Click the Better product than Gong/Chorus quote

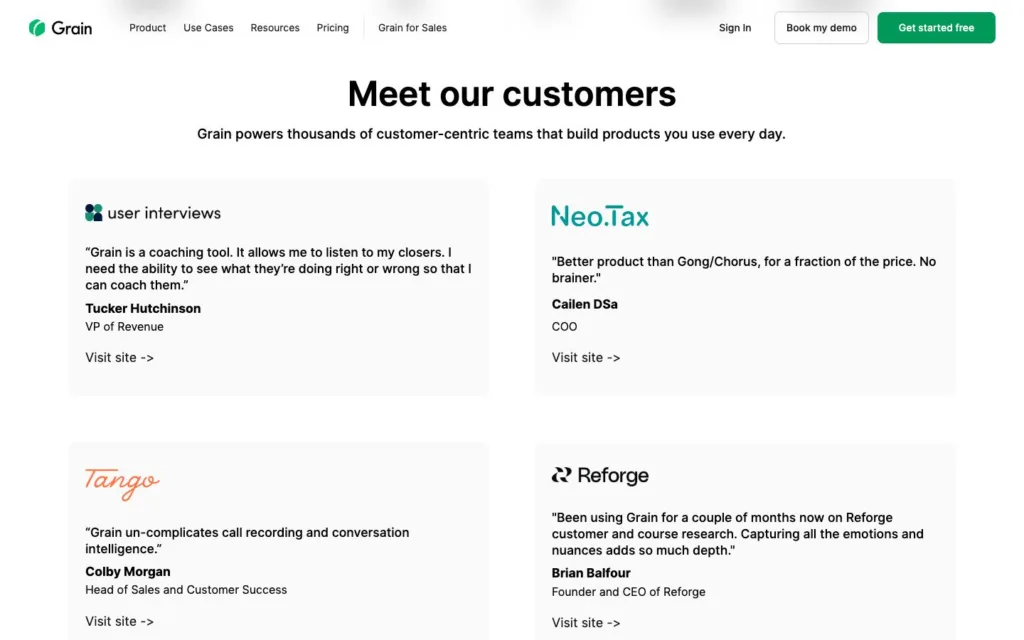click(744, 269)
